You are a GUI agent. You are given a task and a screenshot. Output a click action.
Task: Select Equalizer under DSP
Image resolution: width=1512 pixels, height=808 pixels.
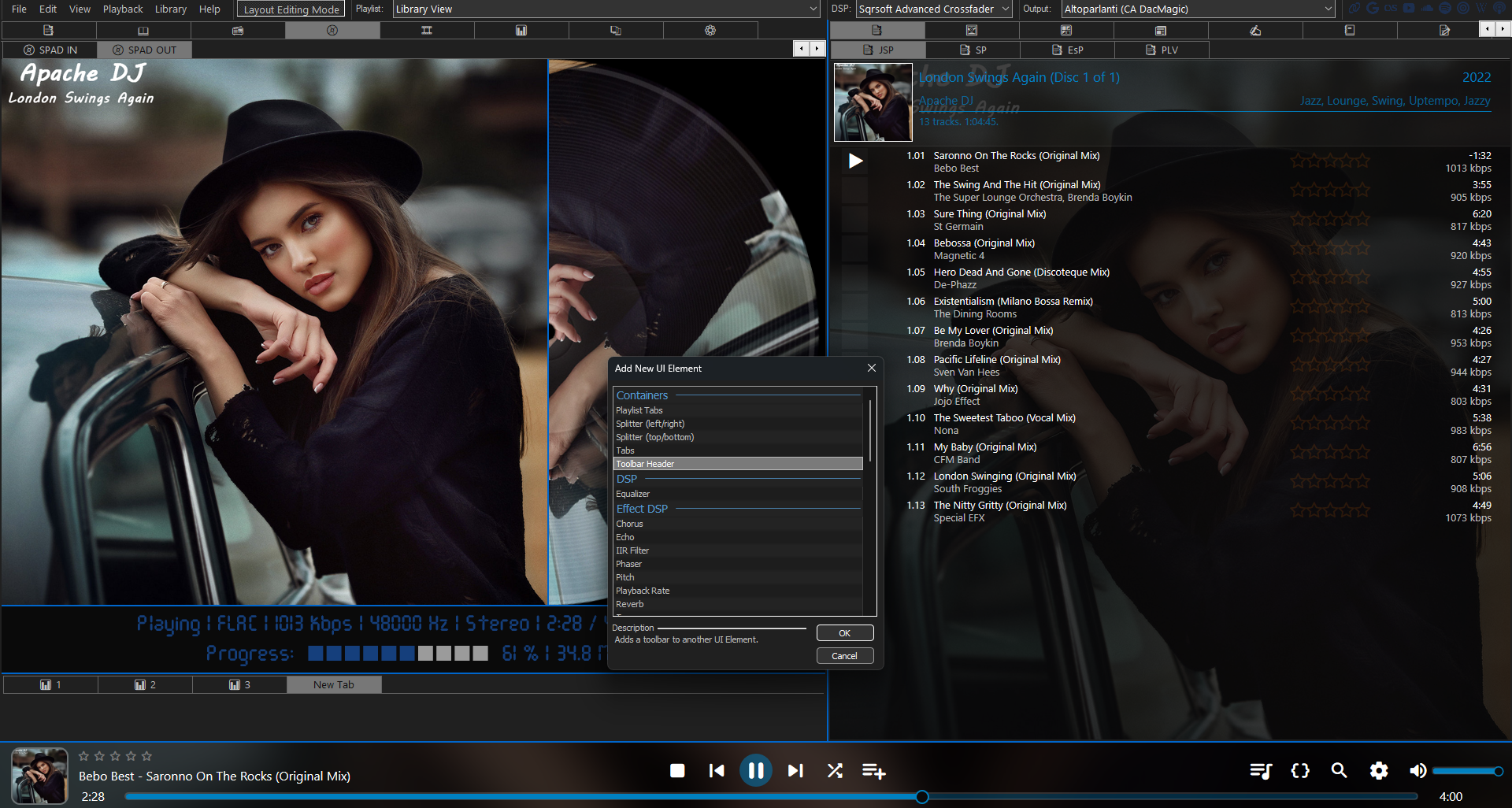tap(738, 494)
